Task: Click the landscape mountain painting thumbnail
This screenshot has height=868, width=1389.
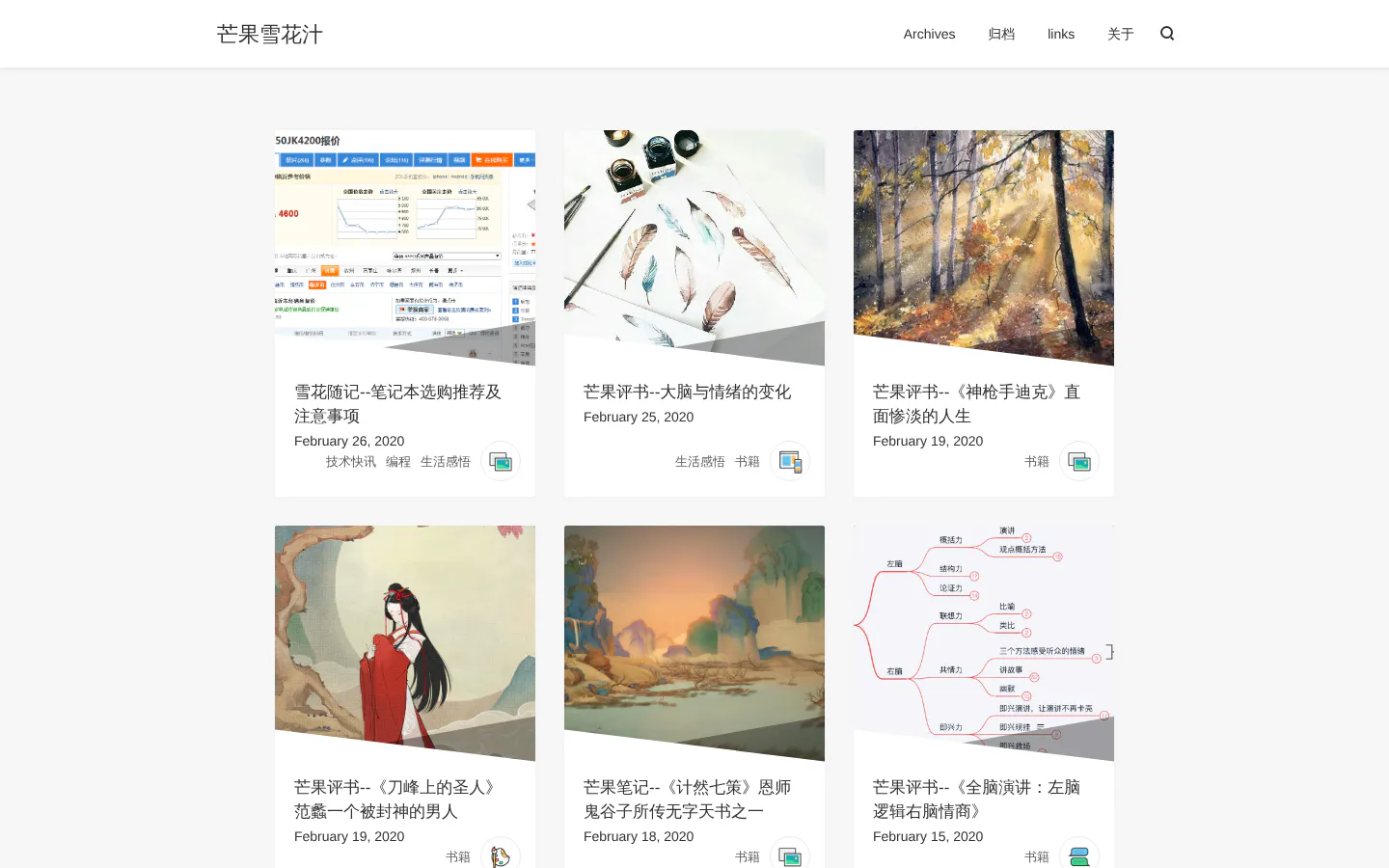Action: (x=694, y=643)
